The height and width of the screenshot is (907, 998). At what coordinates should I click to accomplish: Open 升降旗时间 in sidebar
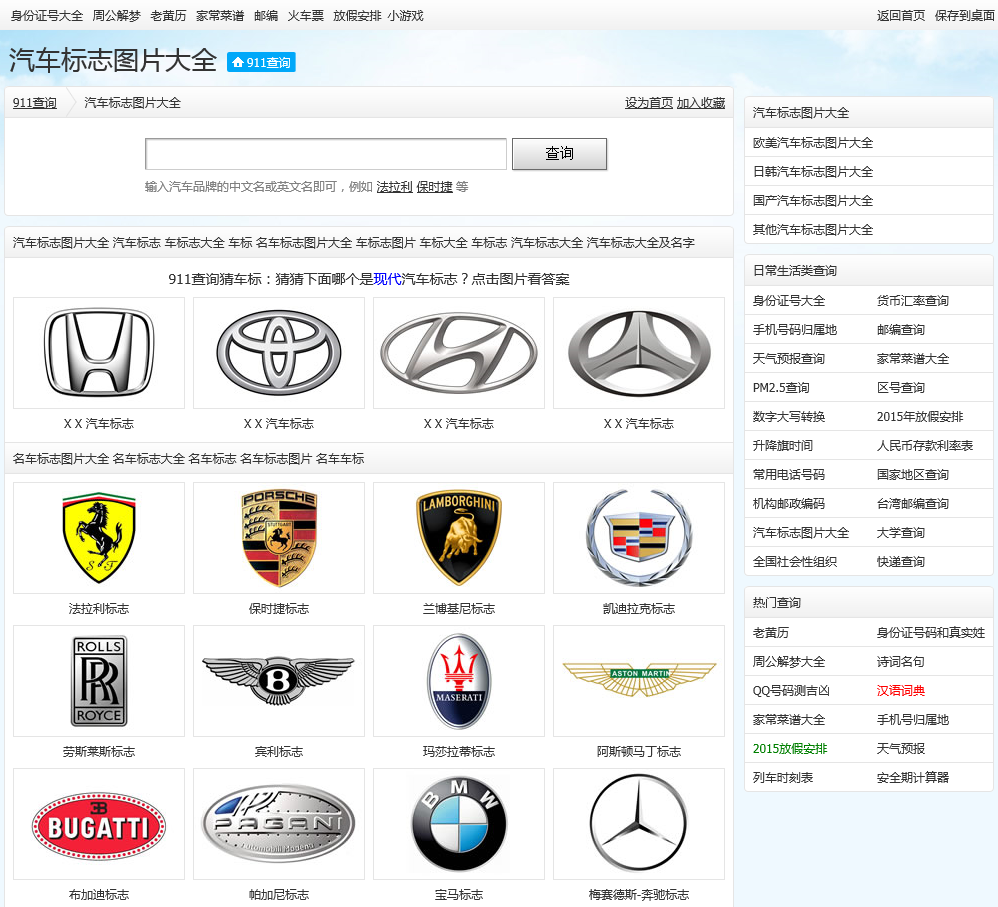click(x=783, y=446)
